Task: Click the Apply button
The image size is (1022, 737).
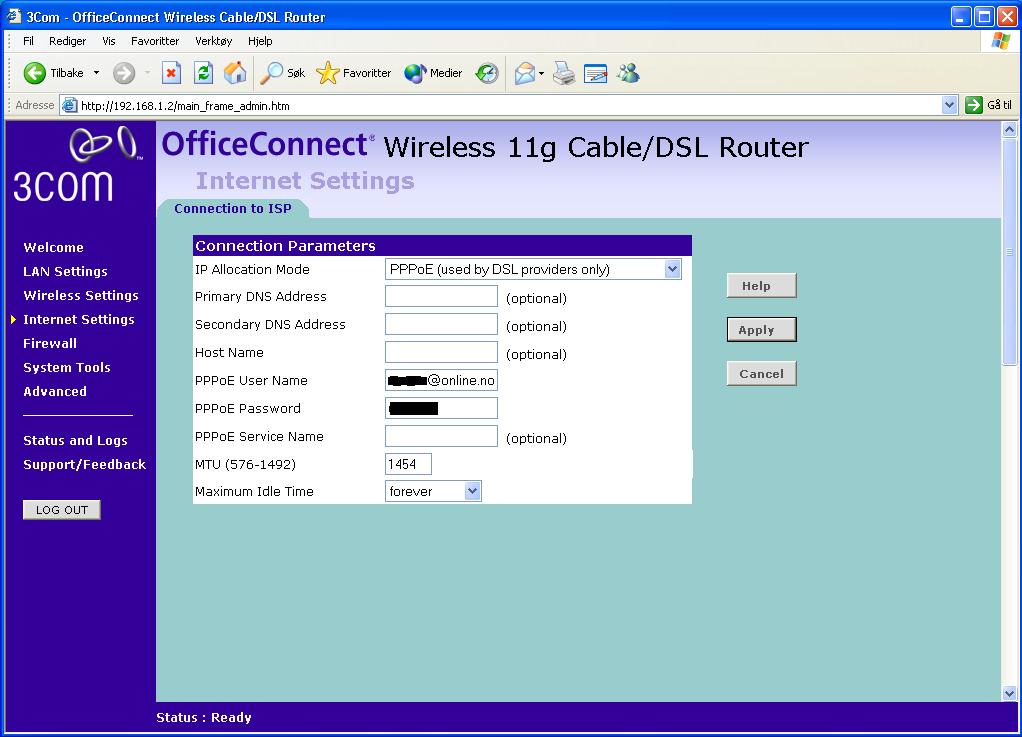Action: [x=761, y=330]
